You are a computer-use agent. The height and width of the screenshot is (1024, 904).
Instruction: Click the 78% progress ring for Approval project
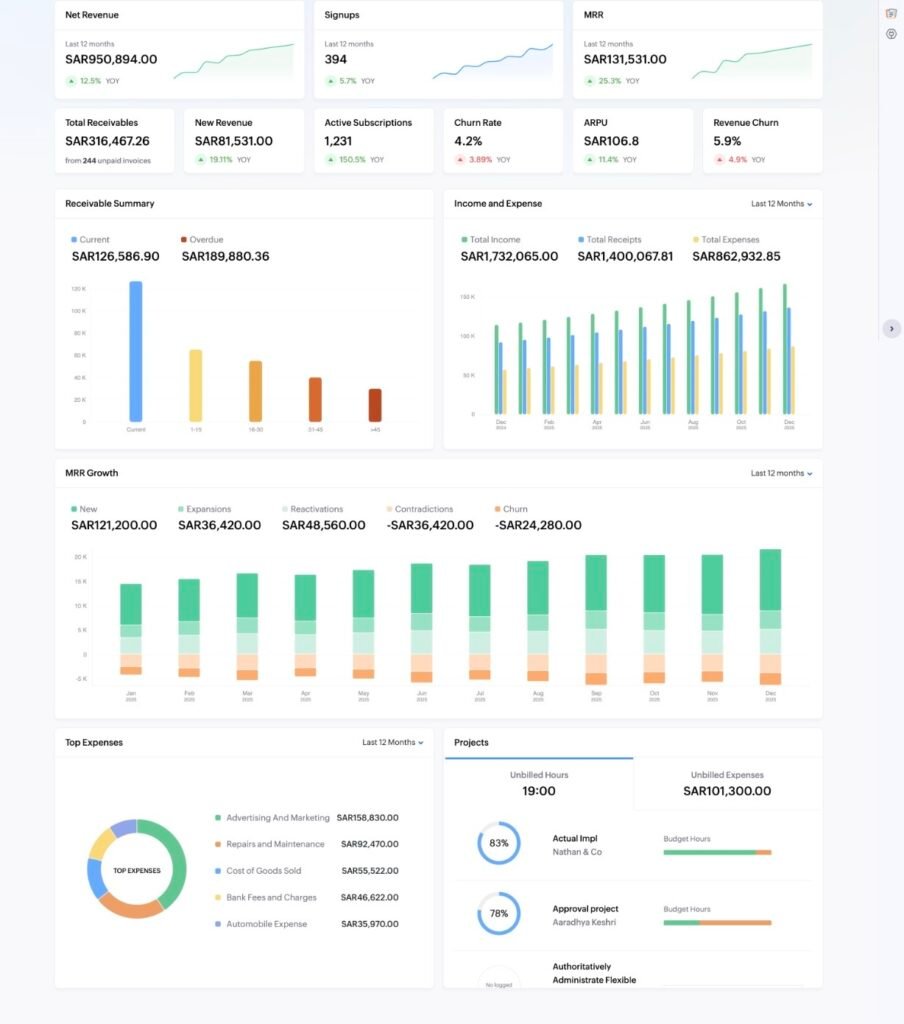tap(498, 913)
